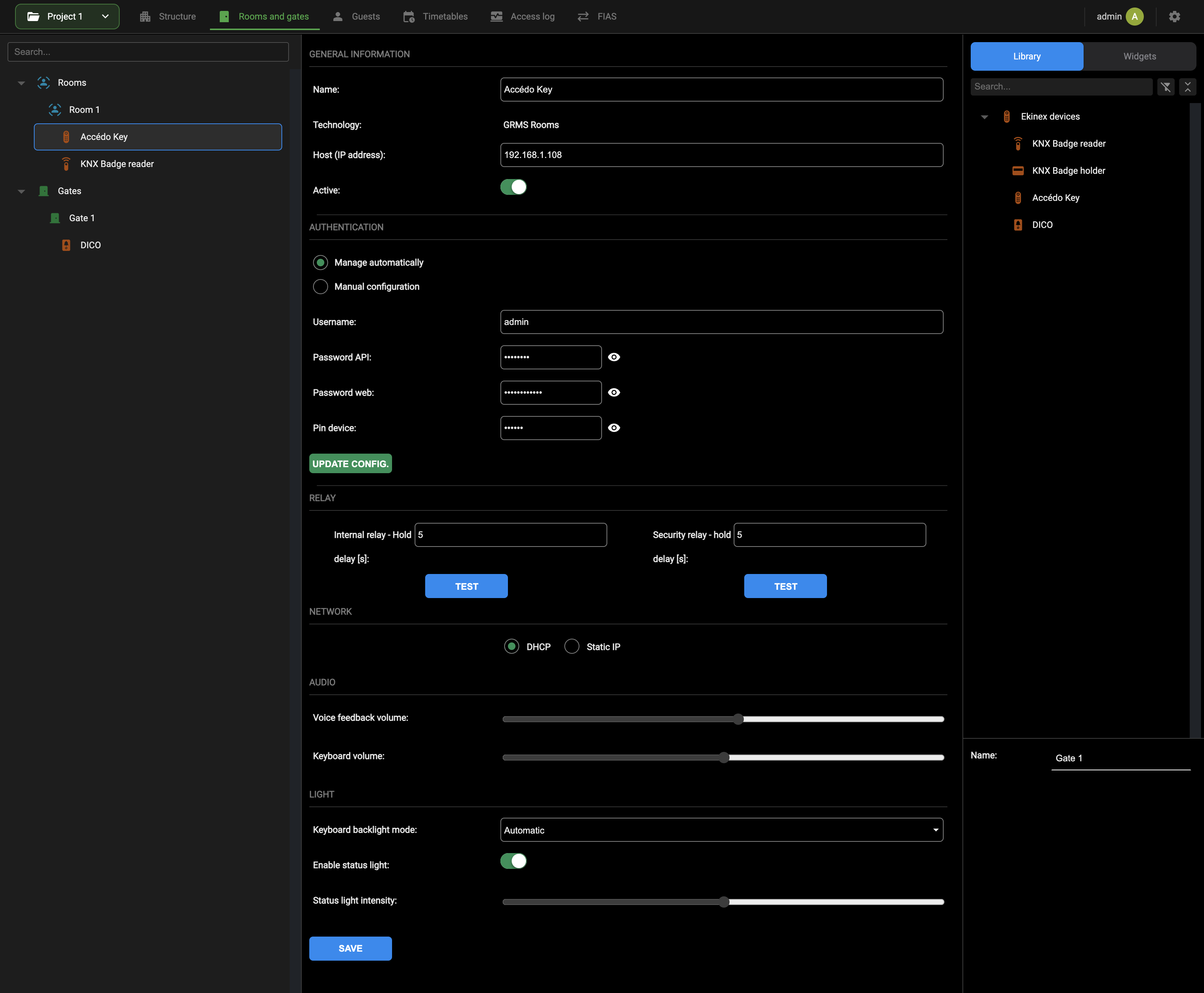Pick KNX Badge reader icon in Library
The height and width of the screenshot is (993, 1204).
(1018, 144)
